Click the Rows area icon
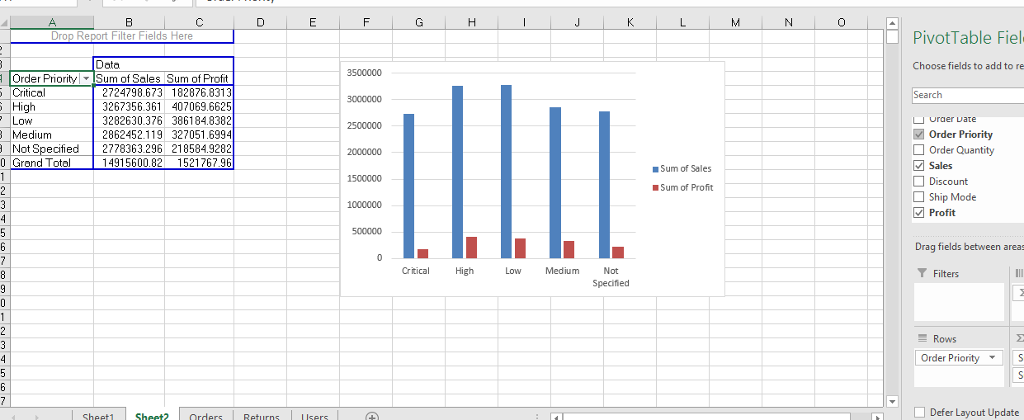The height and width of the screenshot is (420, 1024). pyautogui.click(x=922, y=338)
